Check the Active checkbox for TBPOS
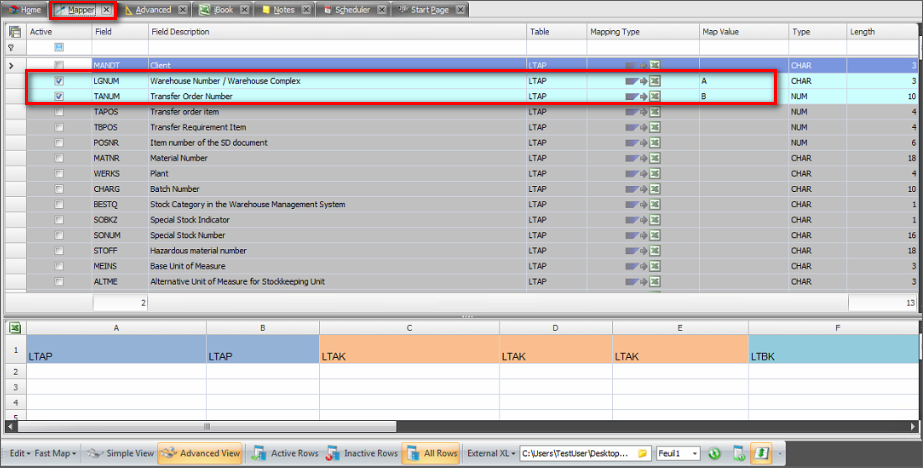This screenshot has height=468, width=923. click(59, 127)
